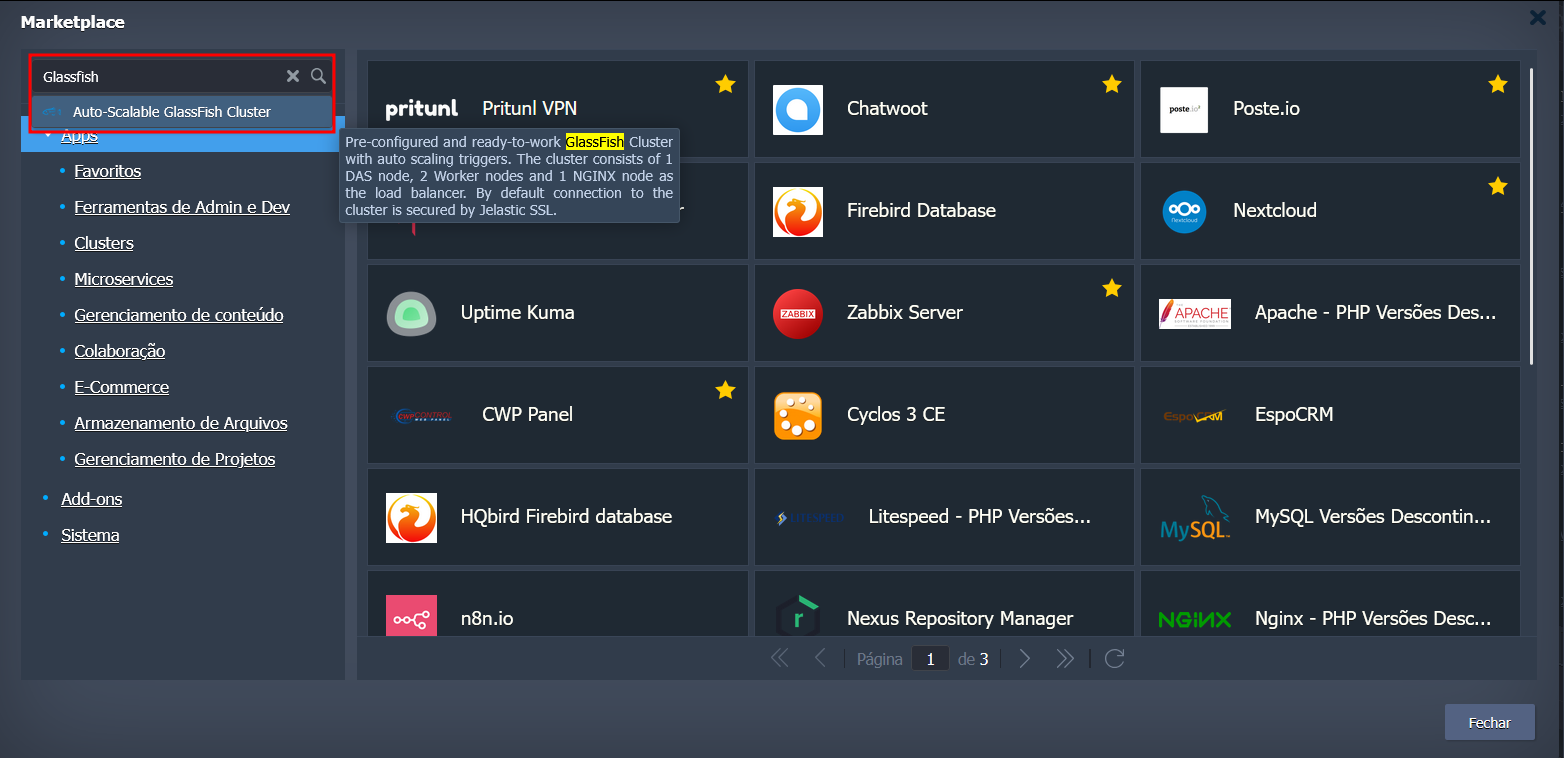Open Gerenciamento de conteúdo category
This screenshot has width=1564, height=758.
point(179,315)
